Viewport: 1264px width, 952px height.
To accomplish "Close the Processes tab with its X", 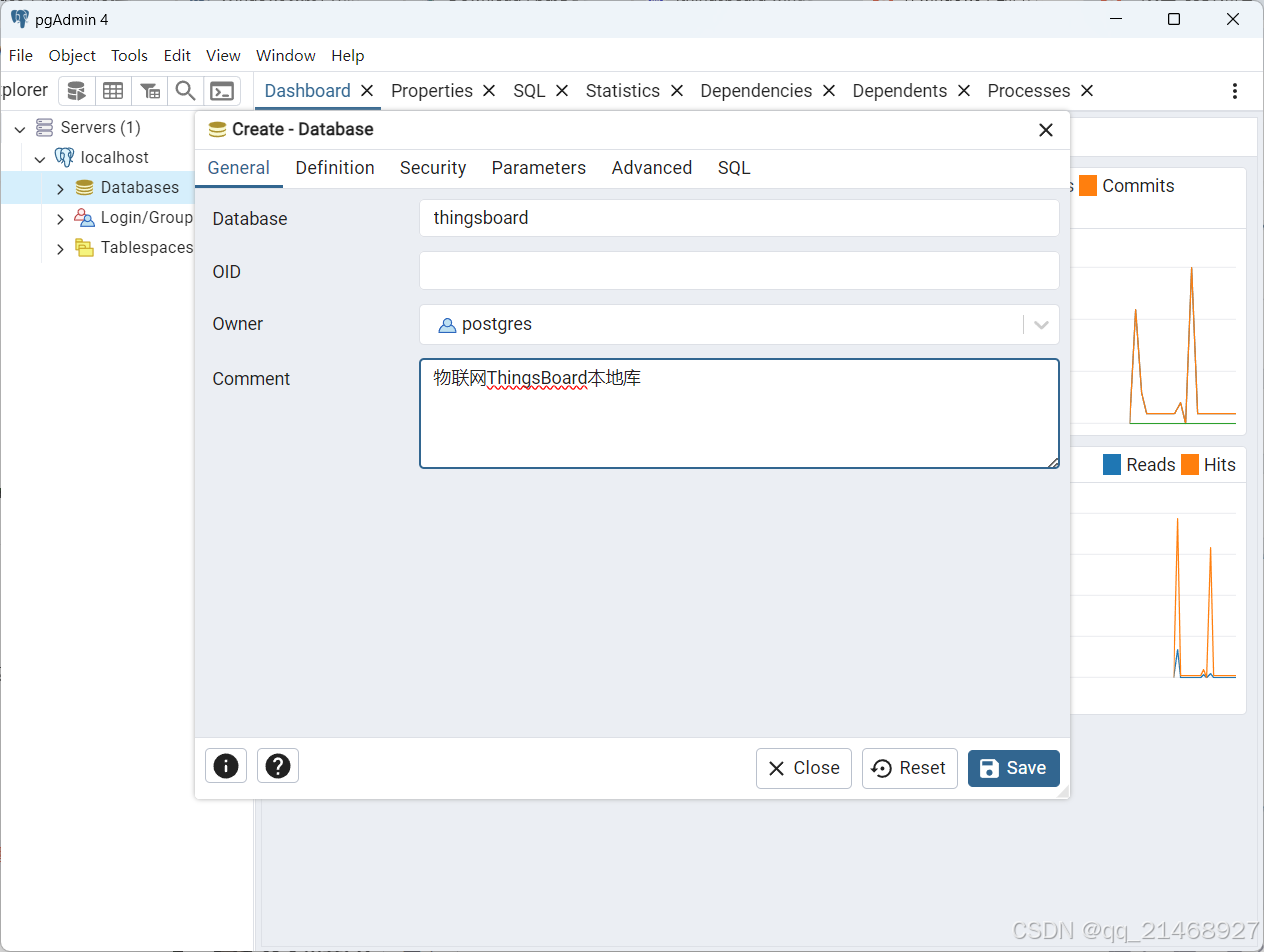I will pyautogui.click(x=1087, y=91).
